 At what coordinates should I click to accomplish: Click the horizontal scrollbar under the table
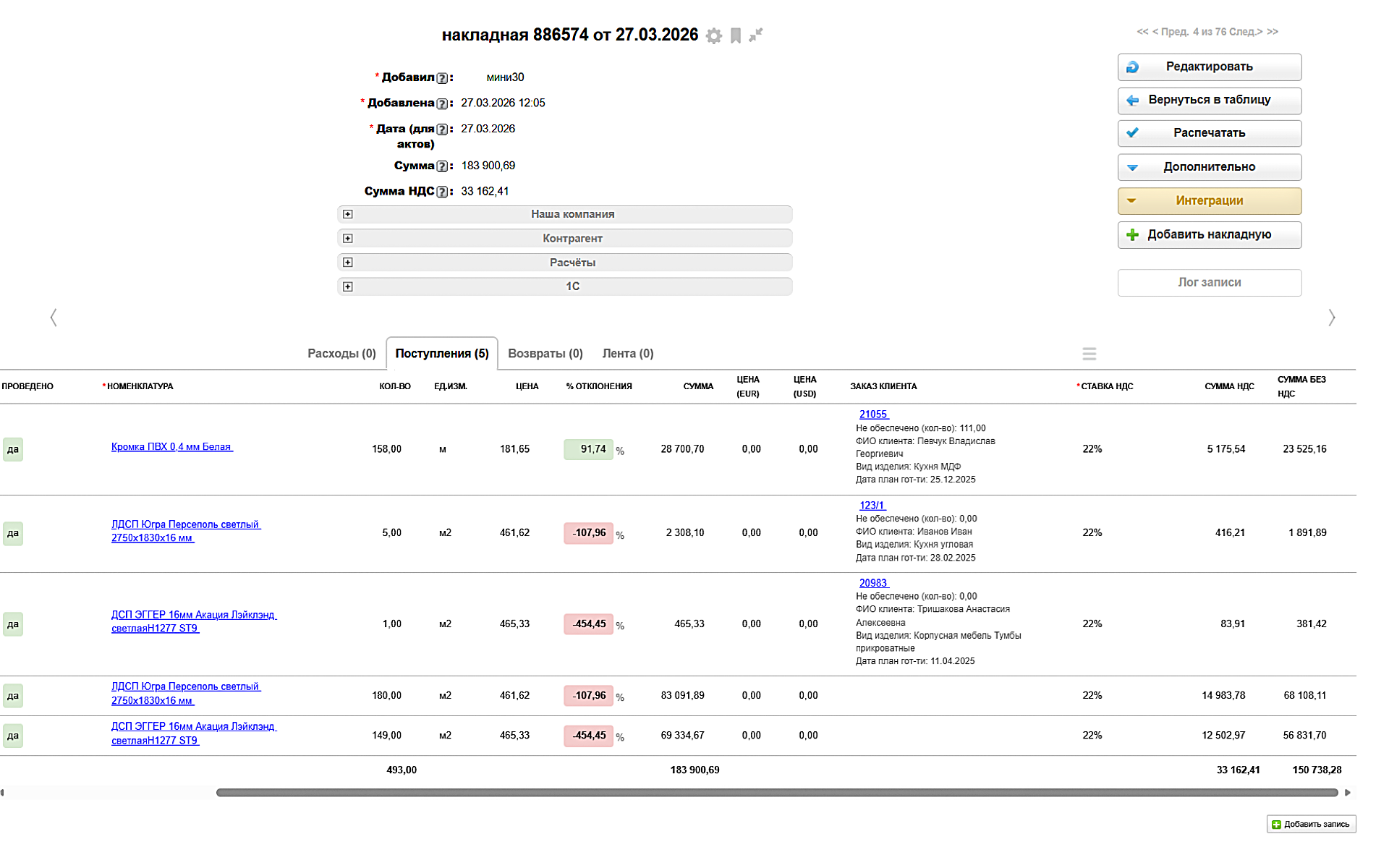(776, 793)
